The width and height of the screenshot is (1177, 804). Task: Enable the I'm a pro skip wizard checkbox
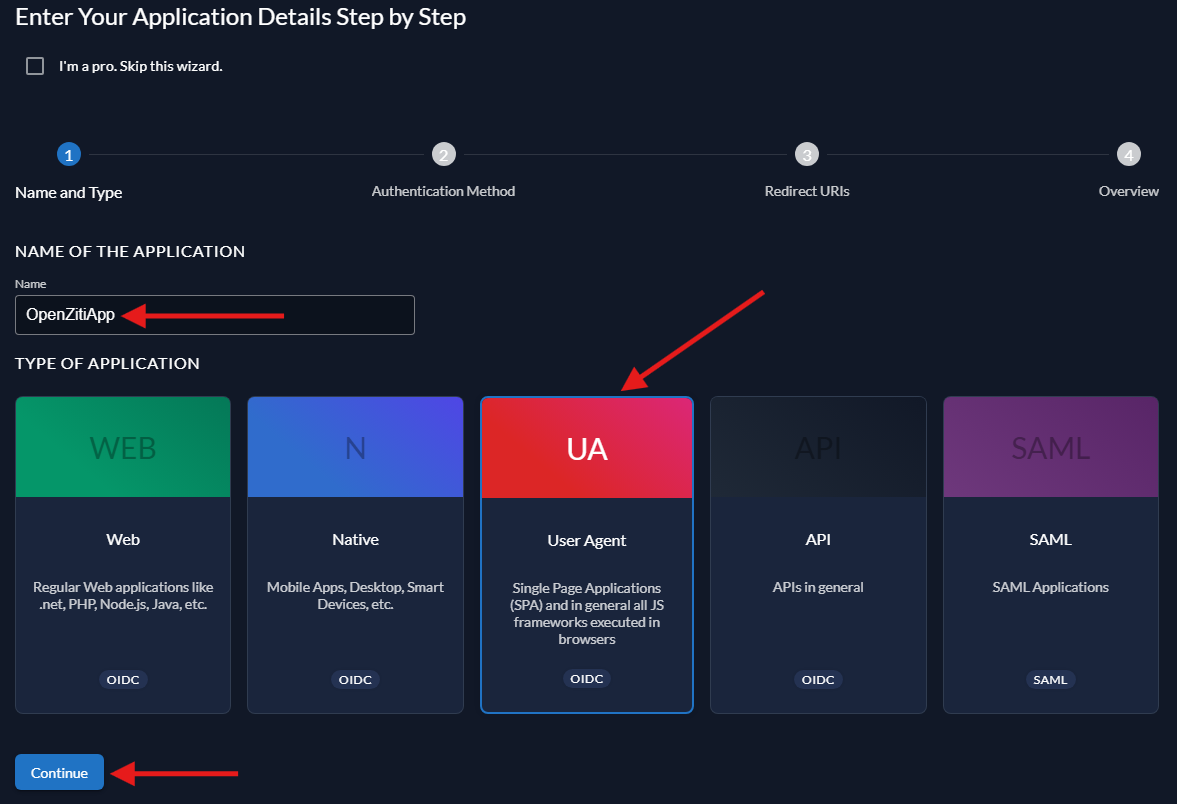35,65
